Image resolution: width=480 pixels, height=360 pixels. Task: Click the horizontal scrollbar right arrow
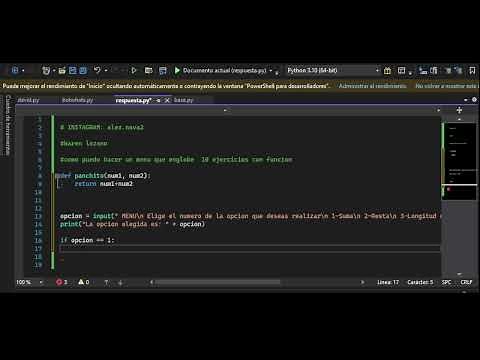click(x=362, y=282)
